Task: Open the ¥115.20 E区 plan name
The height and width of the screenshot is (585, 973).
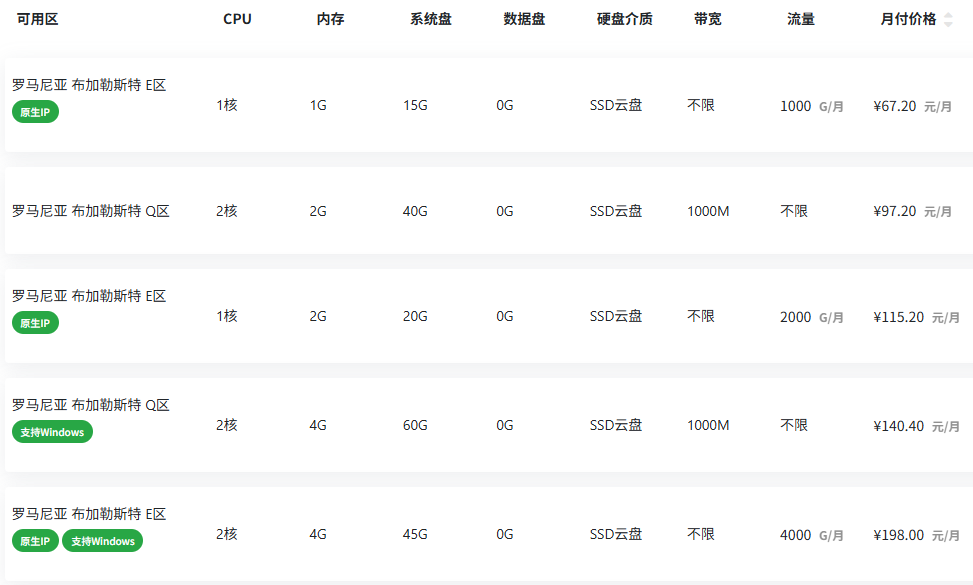Action: click(89, 296)
